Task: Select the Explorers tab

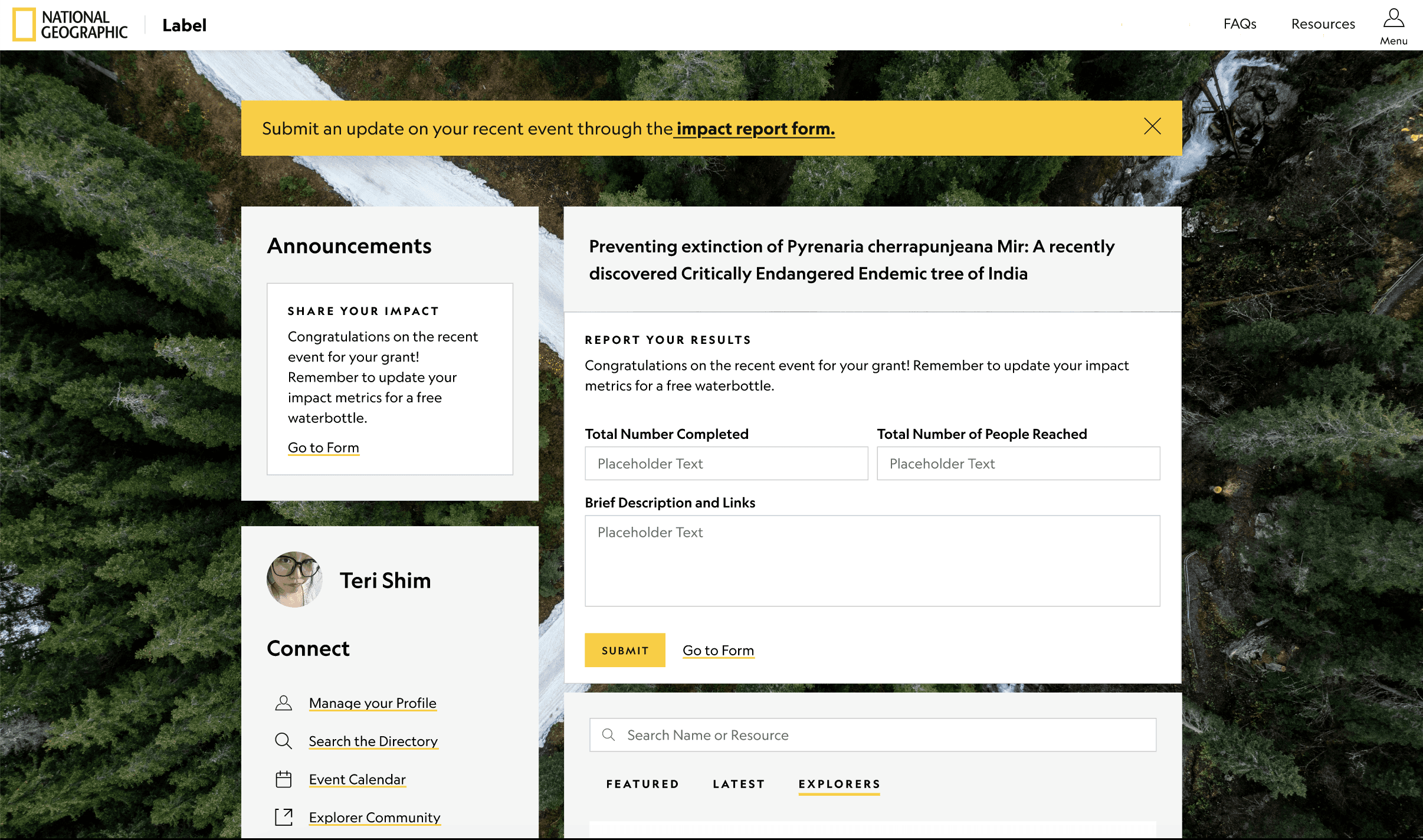Action: pyautogui.click(x=839, y=784)
